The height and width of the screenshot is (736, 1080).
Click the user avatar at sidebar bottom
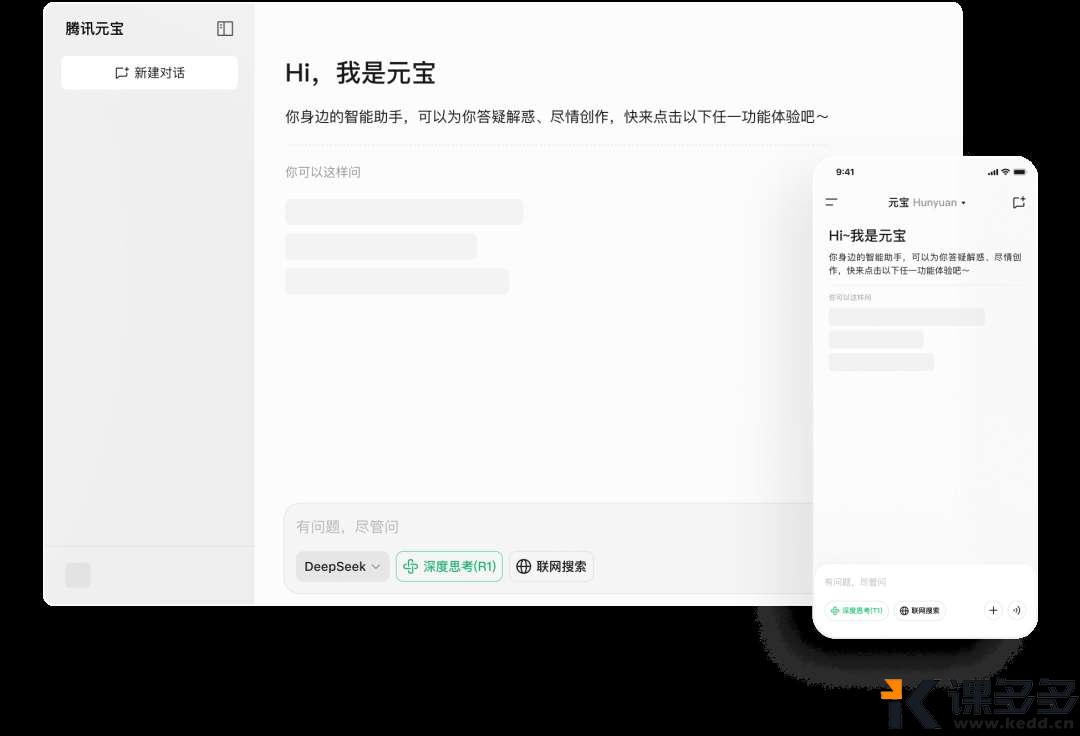[78, 575]
